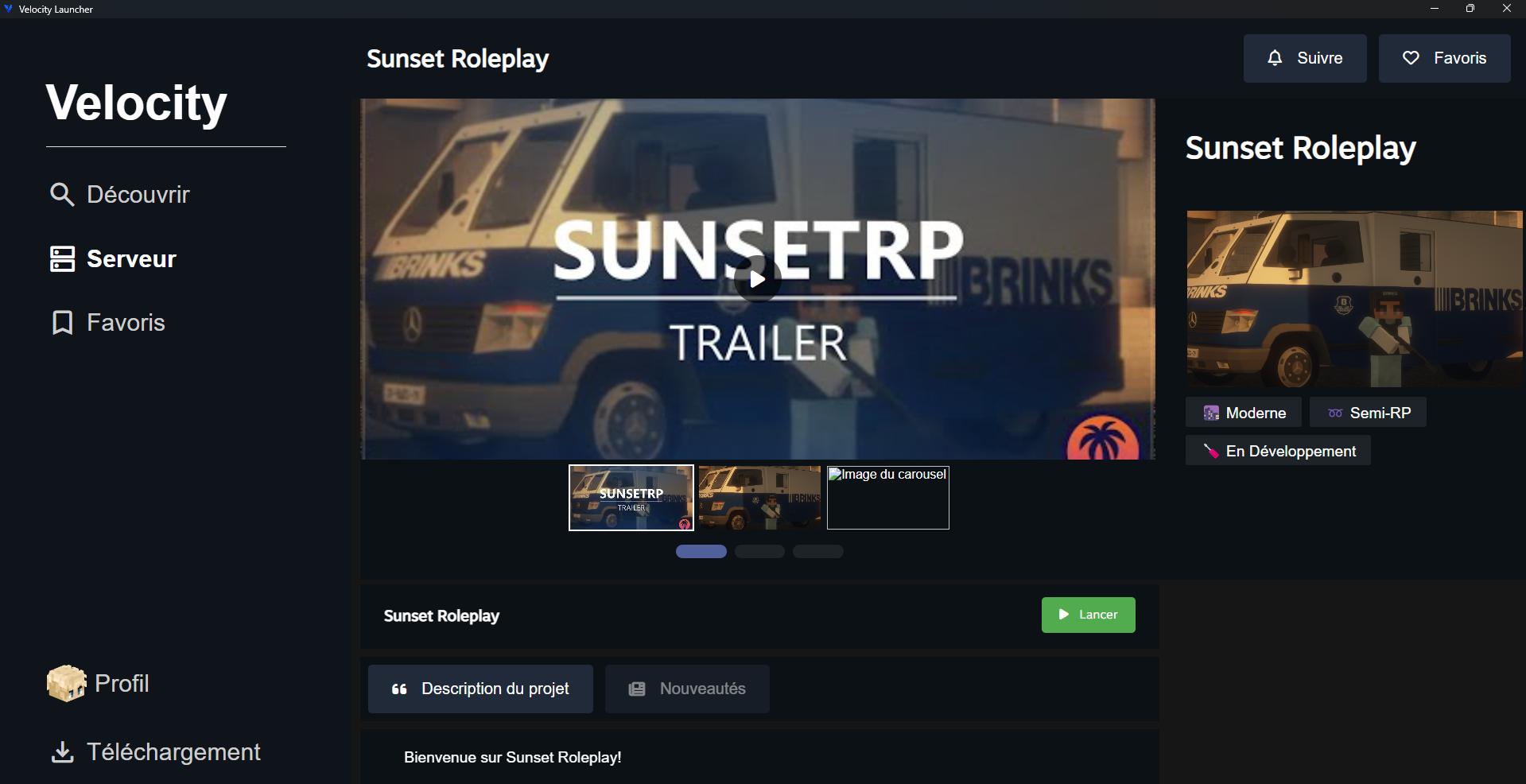This screenshot has height=784, width=1526.
Task: Click the bell icon on Suivre
Action: 1275,58
